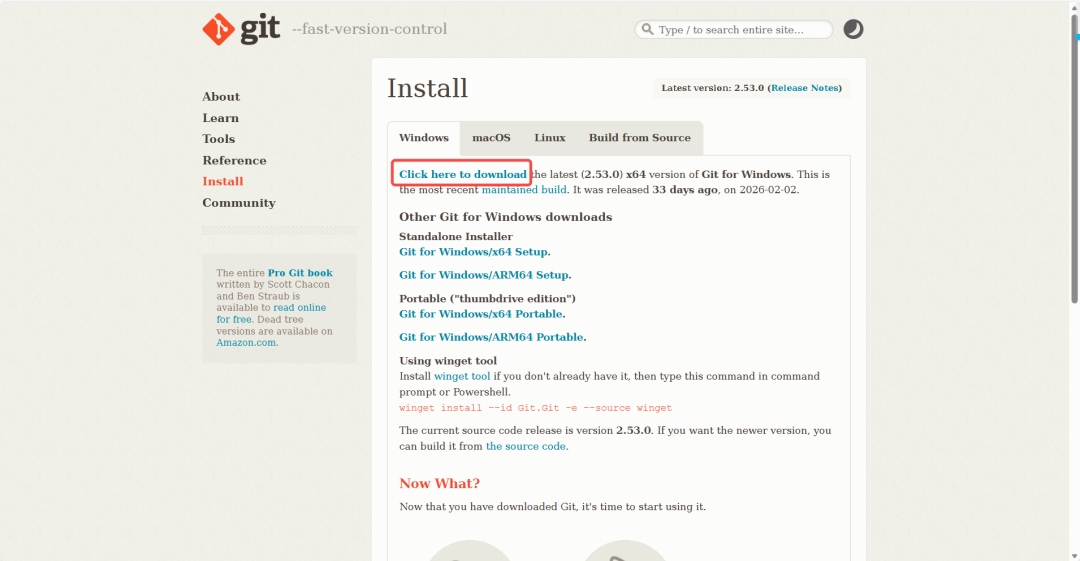
Task: Click 'Other Git for Windows downloads' heading
Action: 506,216
